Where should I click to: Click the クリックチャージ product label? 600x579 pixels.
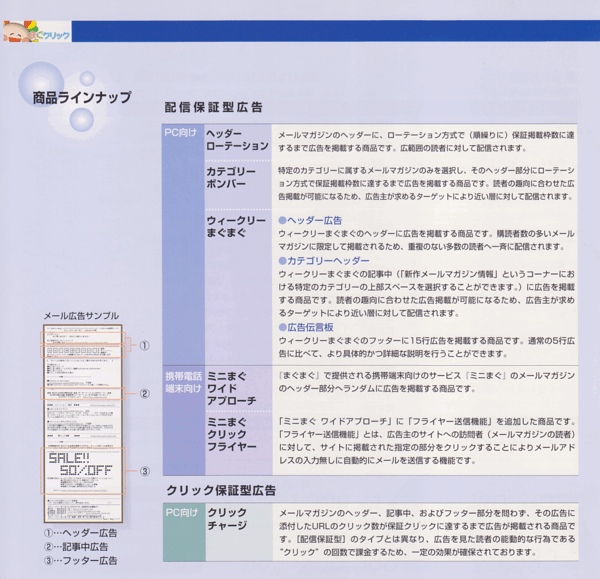(x=227, y=519)
